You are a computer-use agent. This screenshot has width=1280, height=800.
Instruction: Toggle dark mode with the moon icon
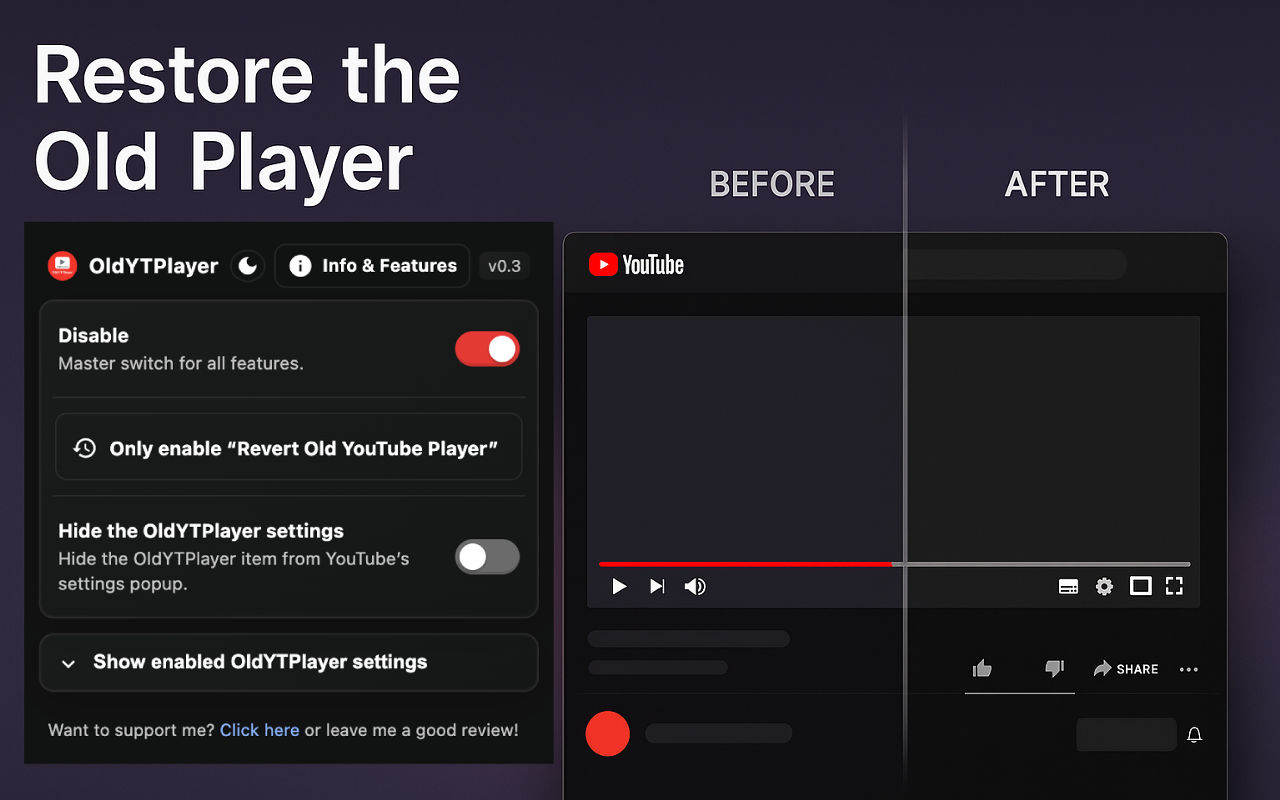click(247, 265)
